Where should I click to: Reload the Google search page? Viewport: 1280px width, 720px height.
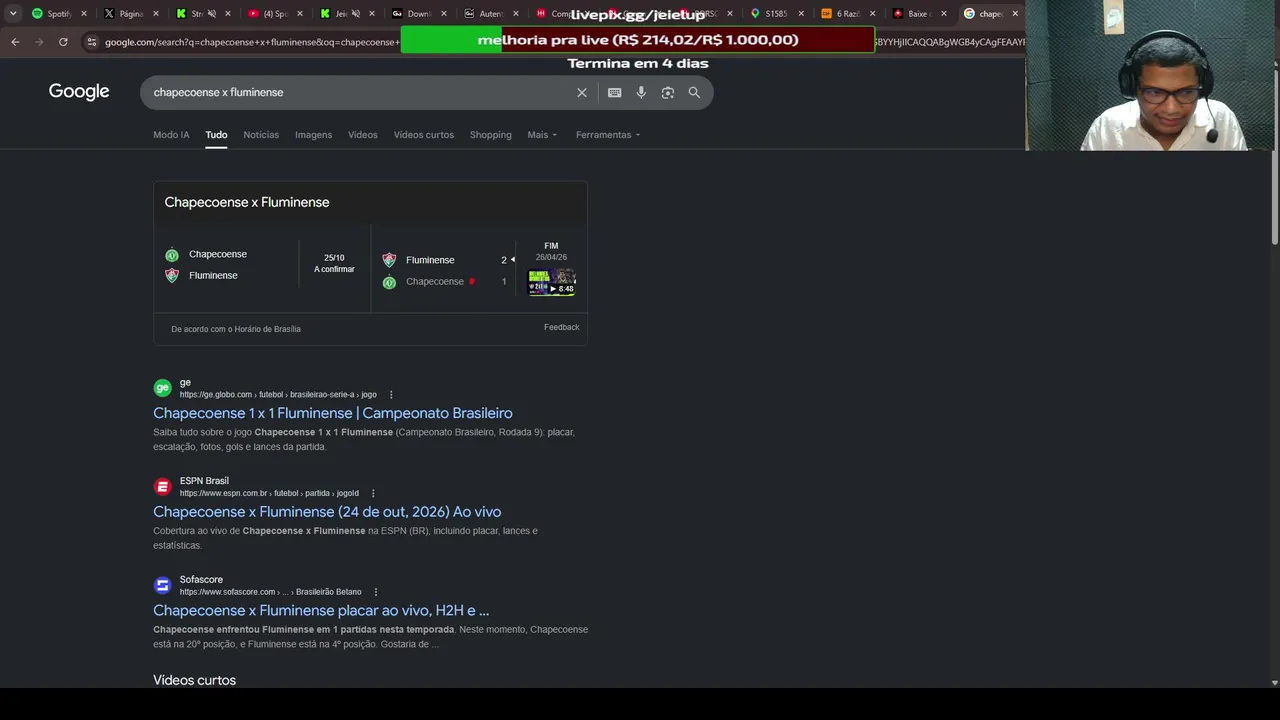click(63, 42)
